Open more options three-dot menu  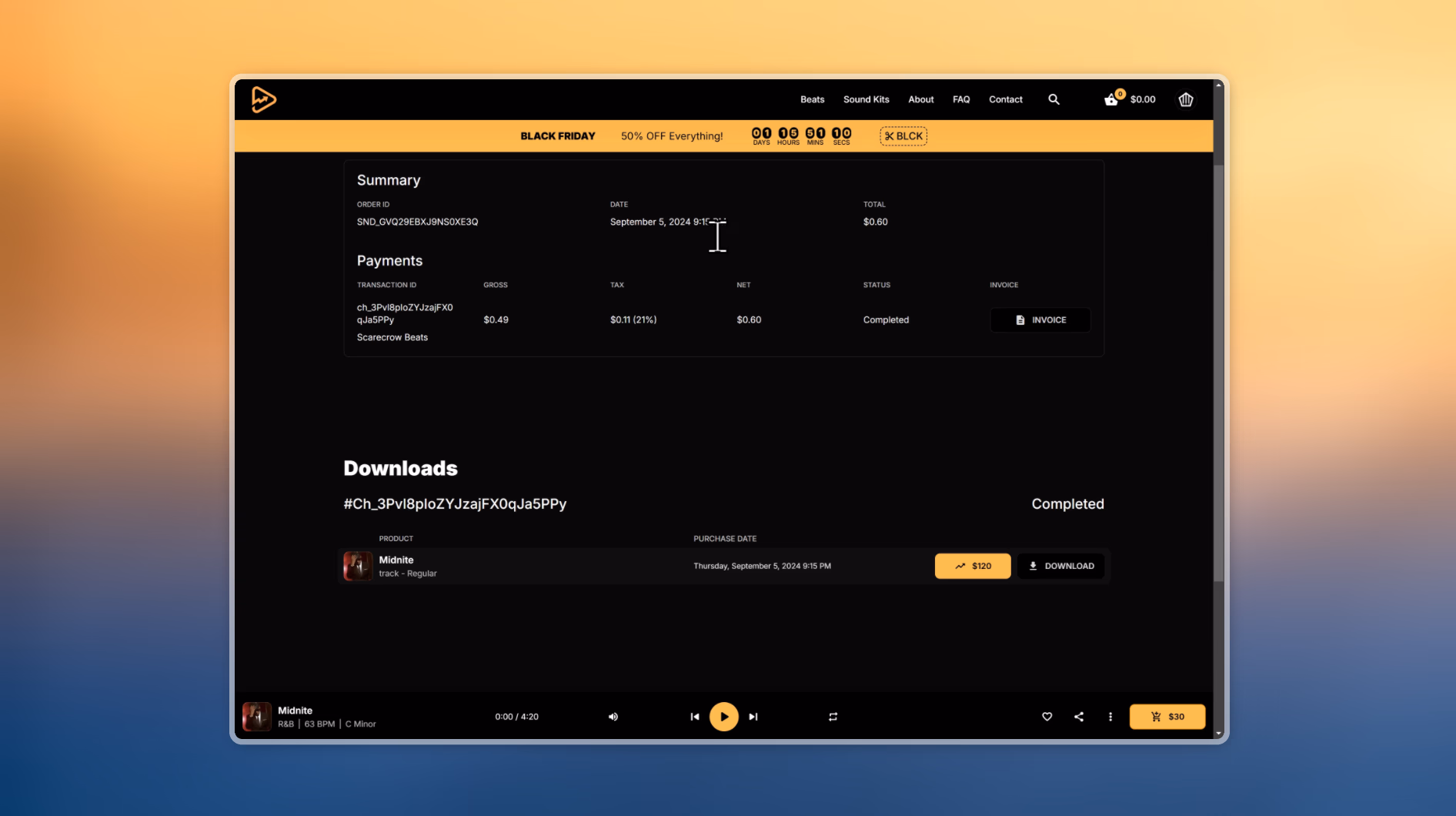[x=1110, y=717]
